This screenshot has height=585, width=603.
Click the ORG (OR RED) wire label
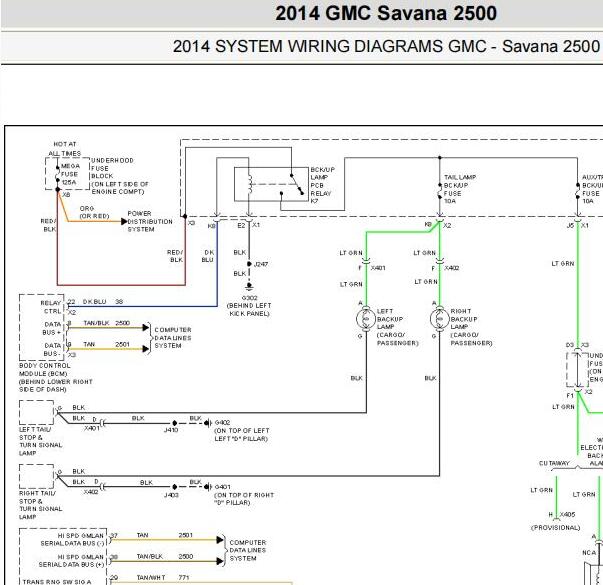[94, 212]
